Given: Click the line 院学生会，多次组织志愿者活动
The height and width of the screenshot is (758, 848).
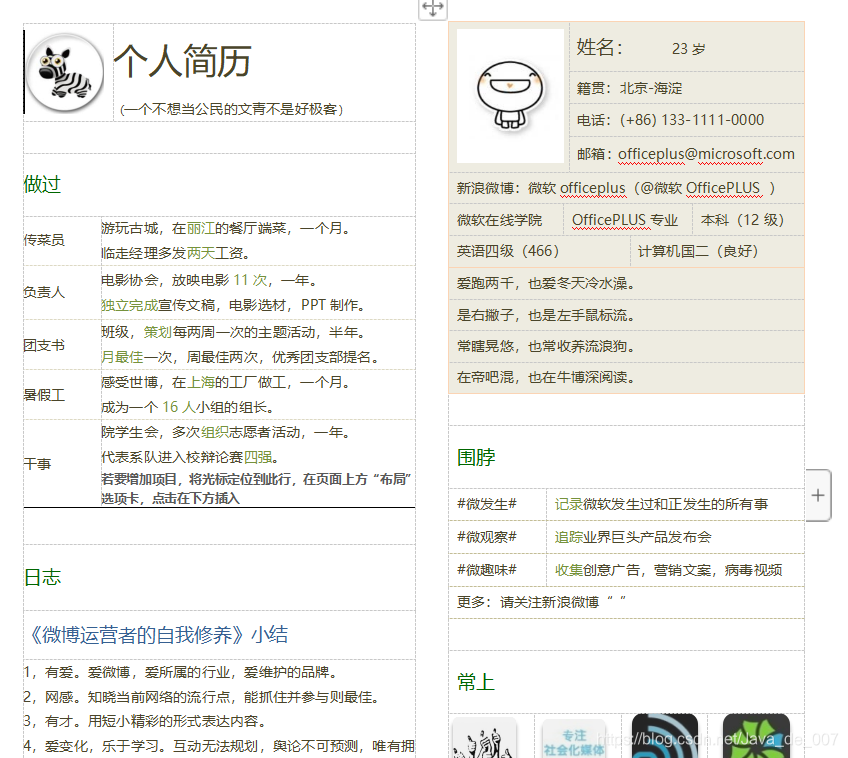Looking at the screenshot, I should click(225, 432).
